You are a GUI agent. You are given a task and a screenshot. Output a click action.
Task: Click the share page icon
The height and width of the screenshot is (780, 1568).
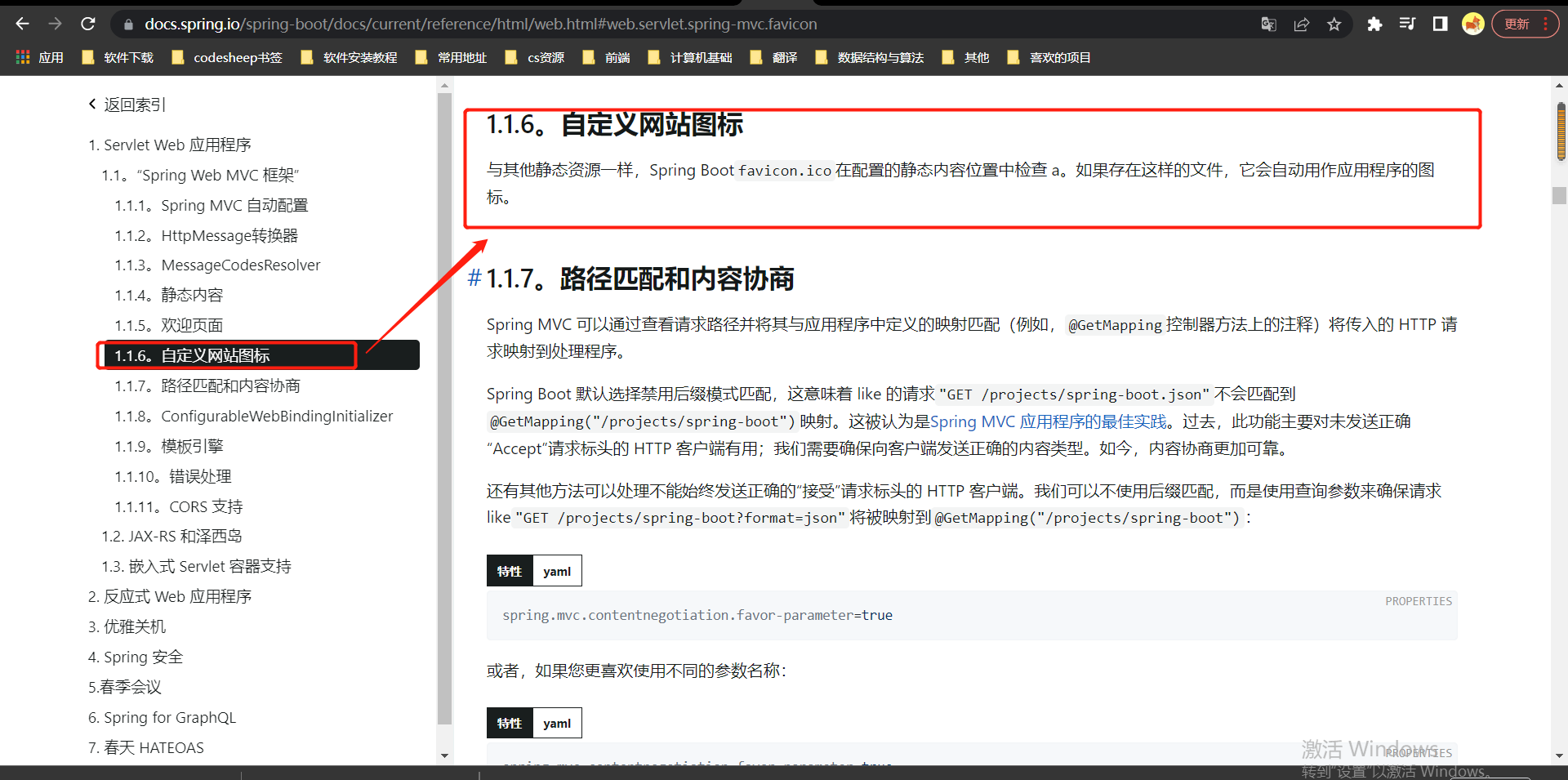(1302, 24)
